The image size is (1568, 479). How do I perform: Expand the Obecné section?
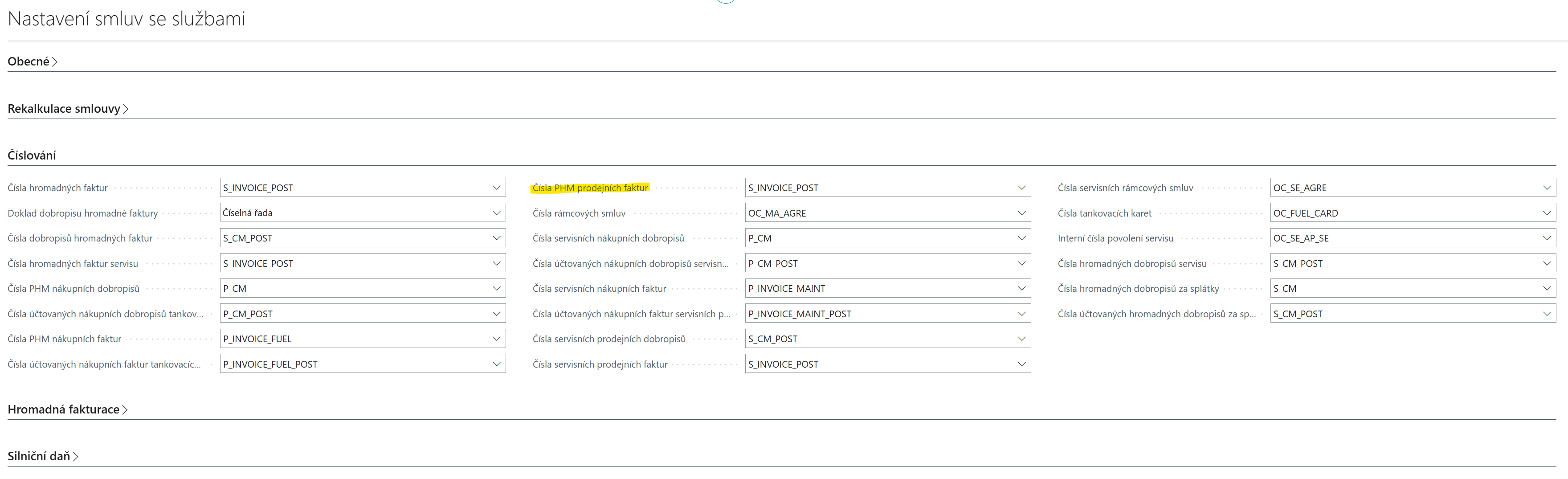(32, 61)
